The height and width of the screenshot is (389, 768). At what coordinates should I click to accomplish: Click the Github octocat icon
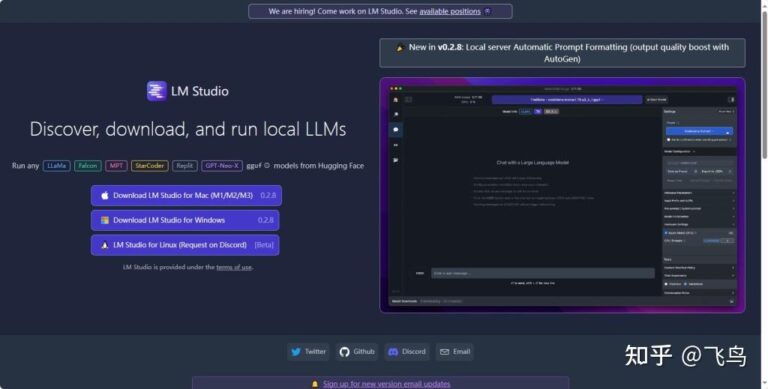[x=344, y=352]
